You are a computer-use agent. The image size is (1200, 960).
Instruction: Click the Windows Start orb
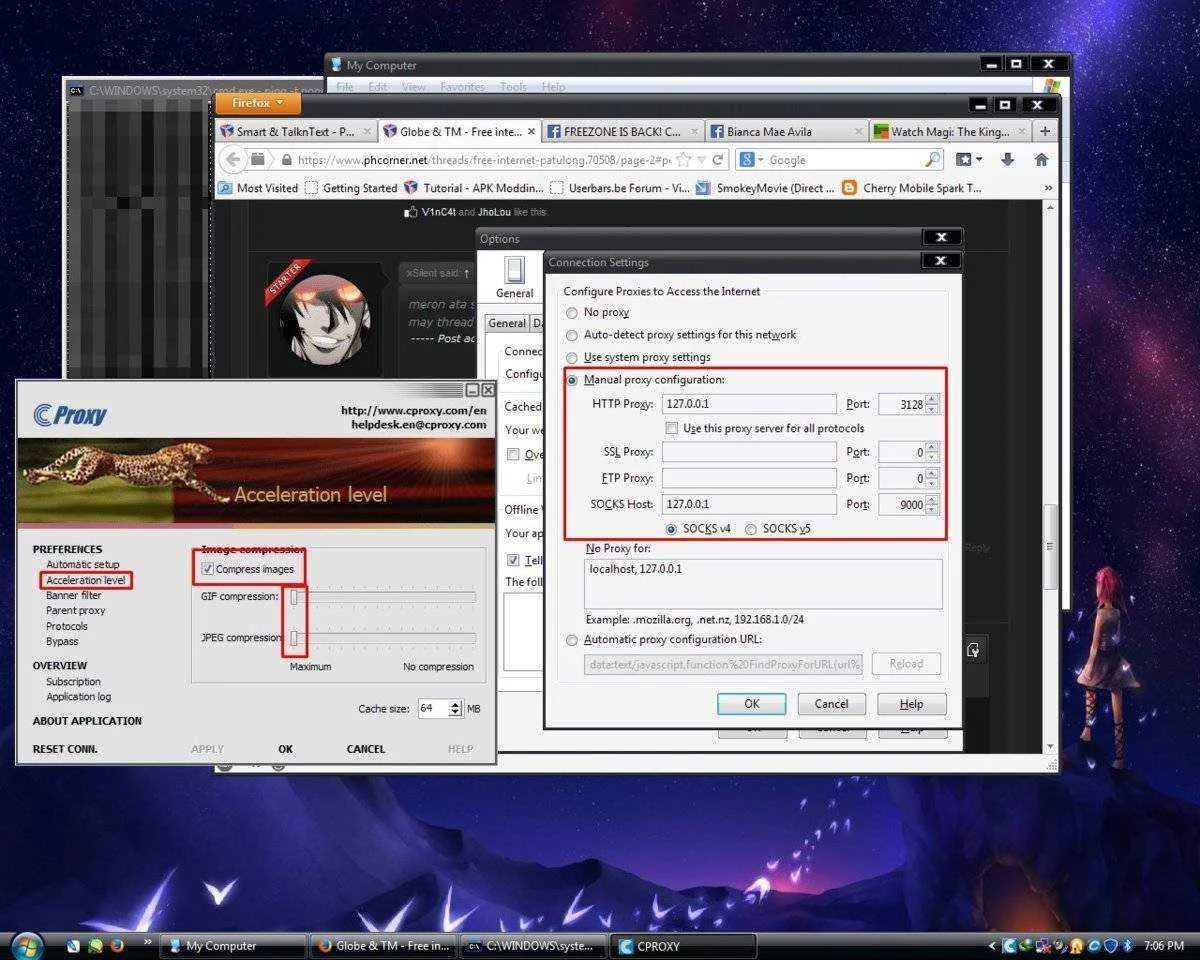click(27, 944)
